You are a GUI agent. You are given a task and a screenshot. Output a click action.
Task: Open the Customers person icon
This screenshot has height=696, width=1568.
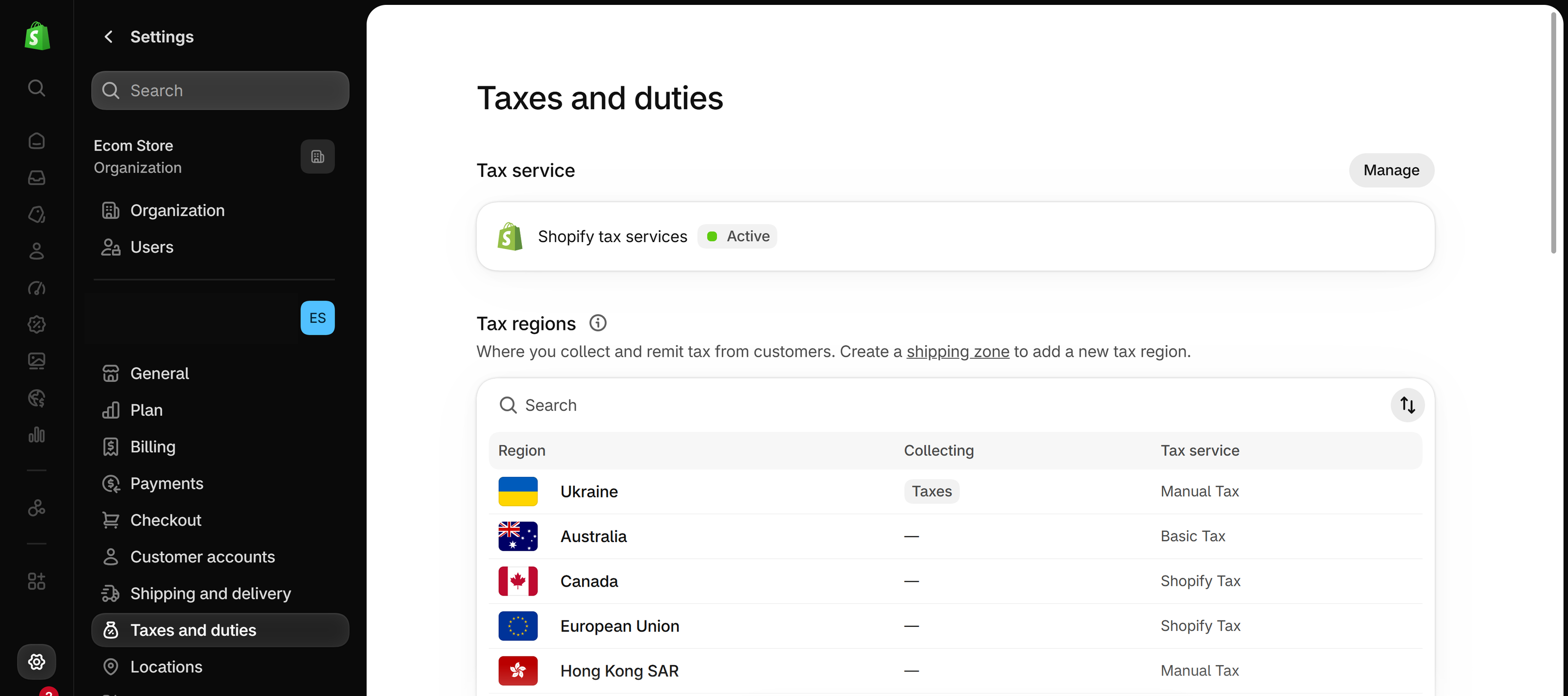tap(37, 251)
